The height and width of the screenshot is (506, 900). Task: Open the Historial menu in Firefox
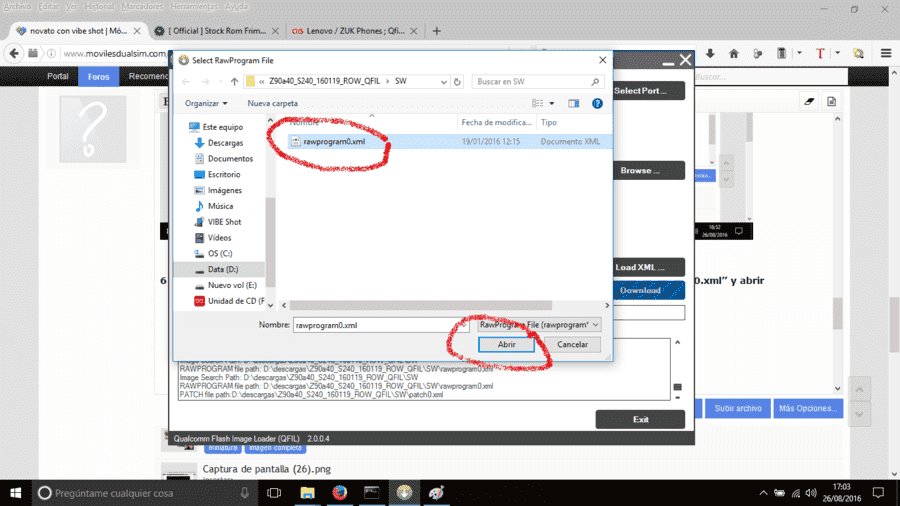(99, 6)
